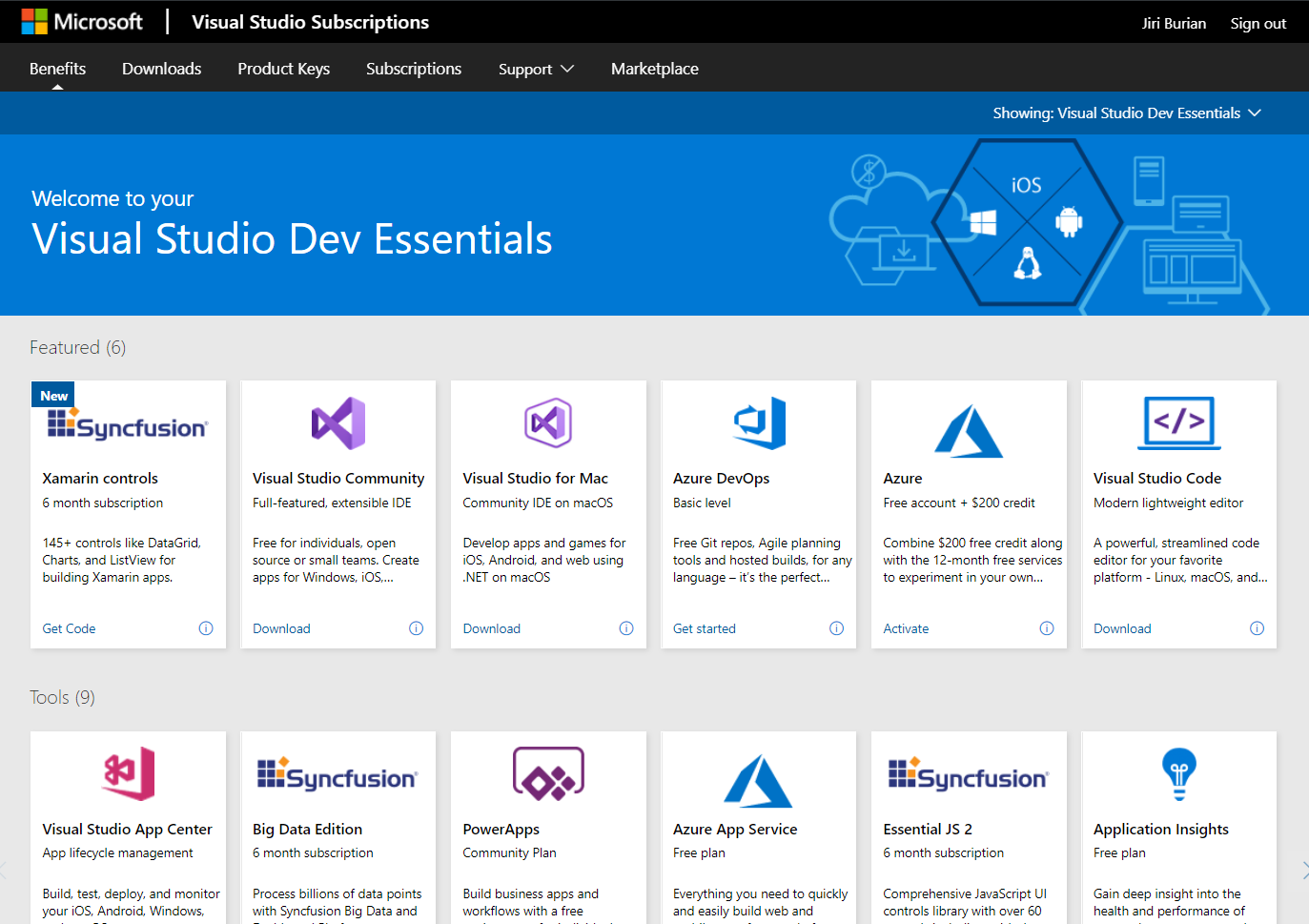Open info icon on Azure card
This screenshot has width=1309, height=924.
1047,628
